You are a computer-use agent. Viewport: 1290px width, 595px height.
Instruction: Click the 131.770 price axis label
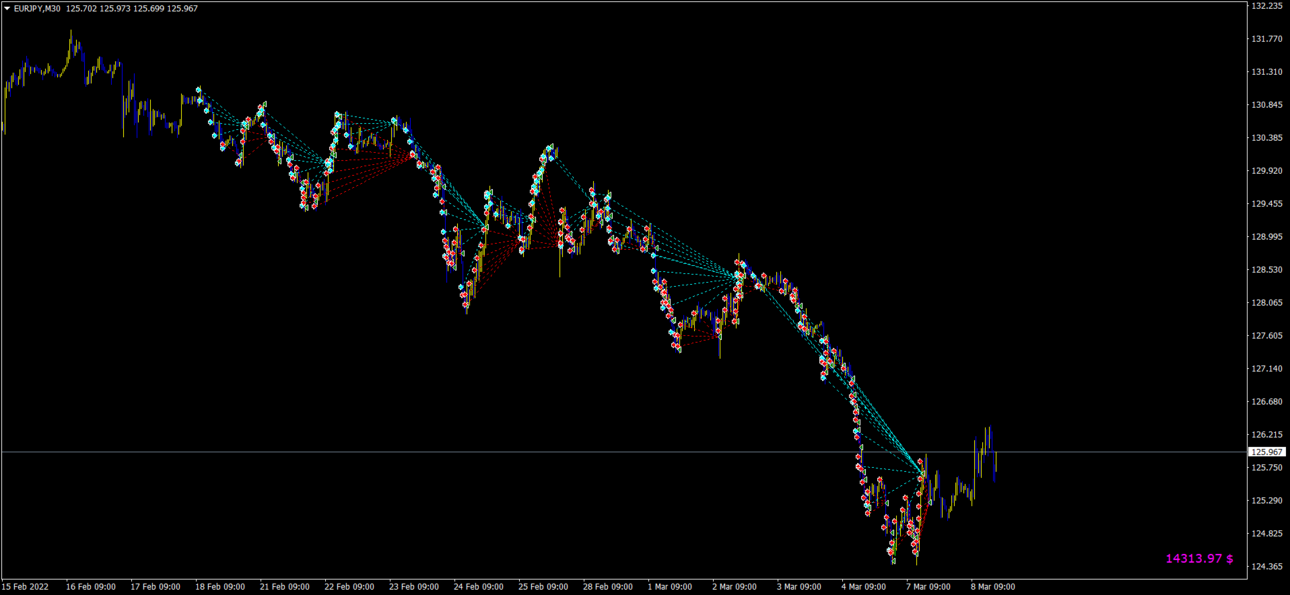[x=1267, y=39]
